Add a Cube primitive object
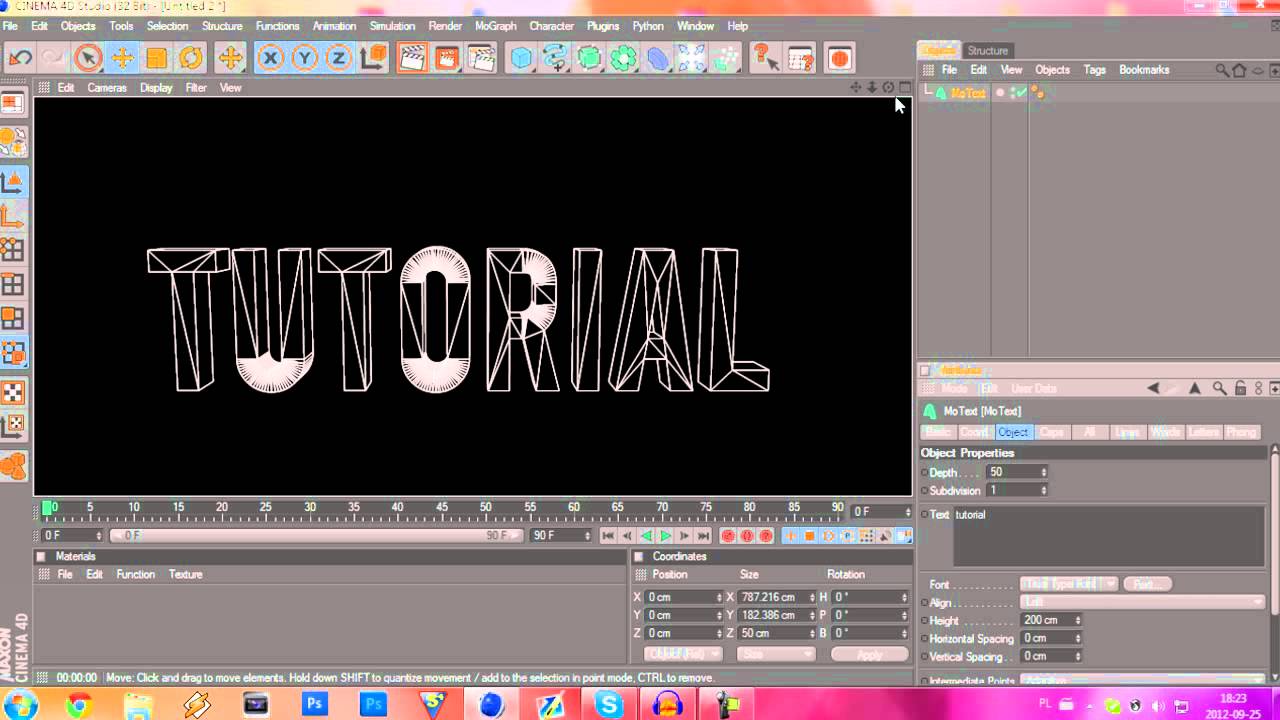The width and height of the screenshot is (1280, 720). coord(522,58)
